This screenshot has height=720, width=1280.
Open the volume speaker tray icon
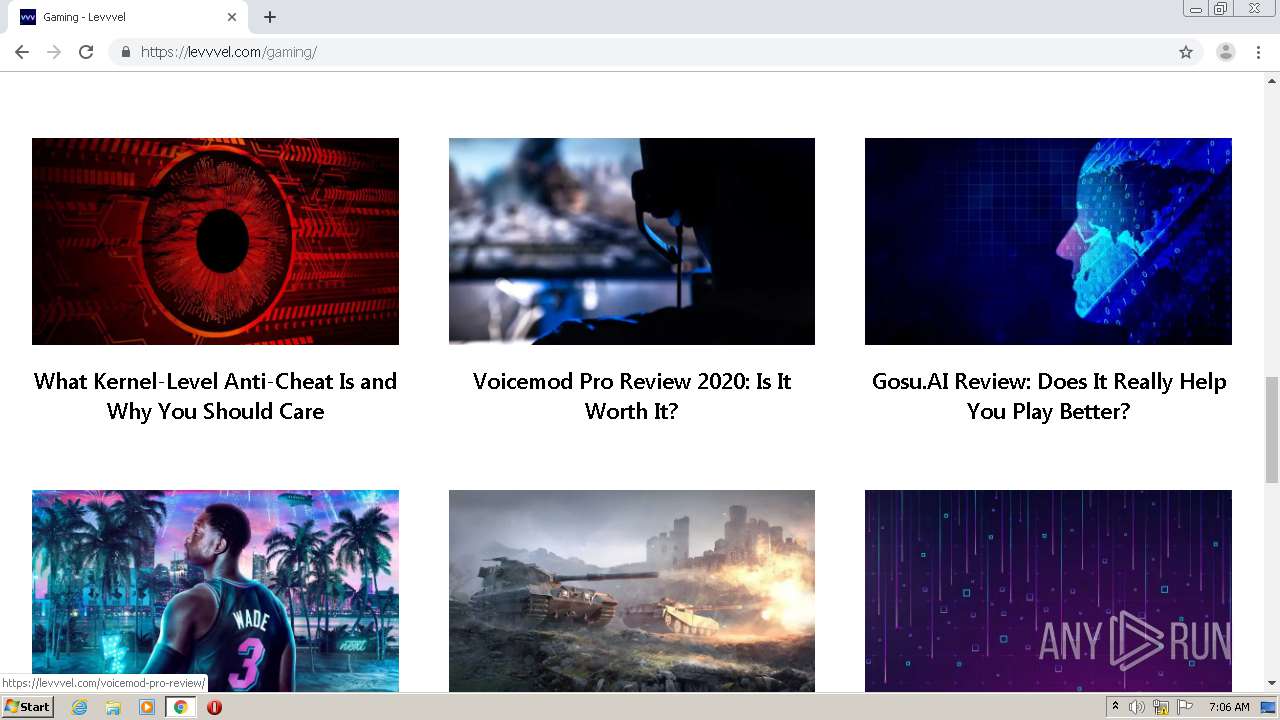coord(1137,707)
